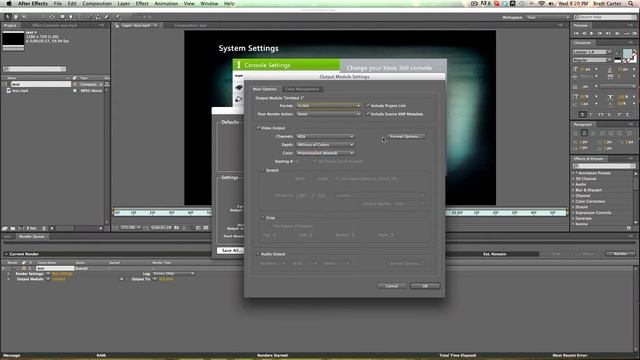This screenshot has width=640, height=360.
Task: Open the Log dropdown in Render Queue
Action: pyautogui.click(x=173, y=273)
